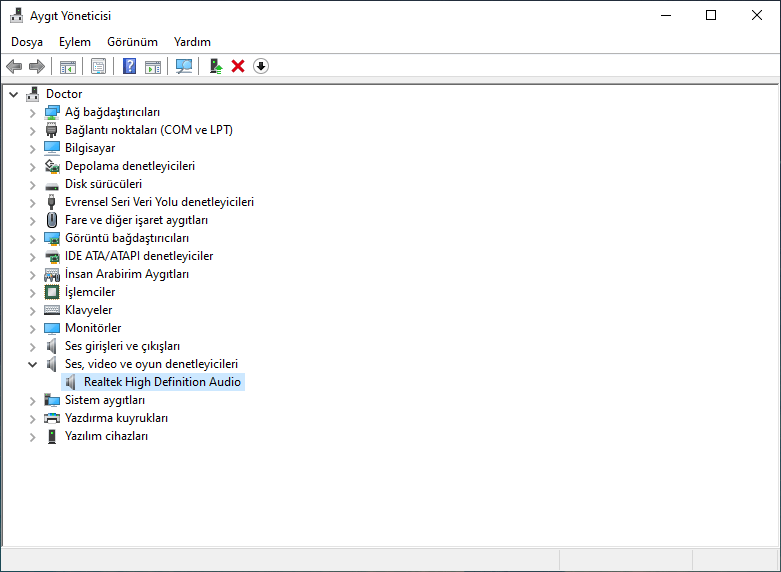
Task: Click the Fare ve diğer işaret mouse icon
Action: 52,220
